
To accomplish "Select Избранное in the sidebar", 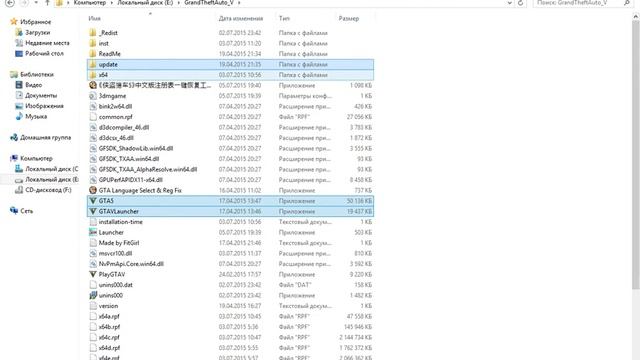I will 31,22.
